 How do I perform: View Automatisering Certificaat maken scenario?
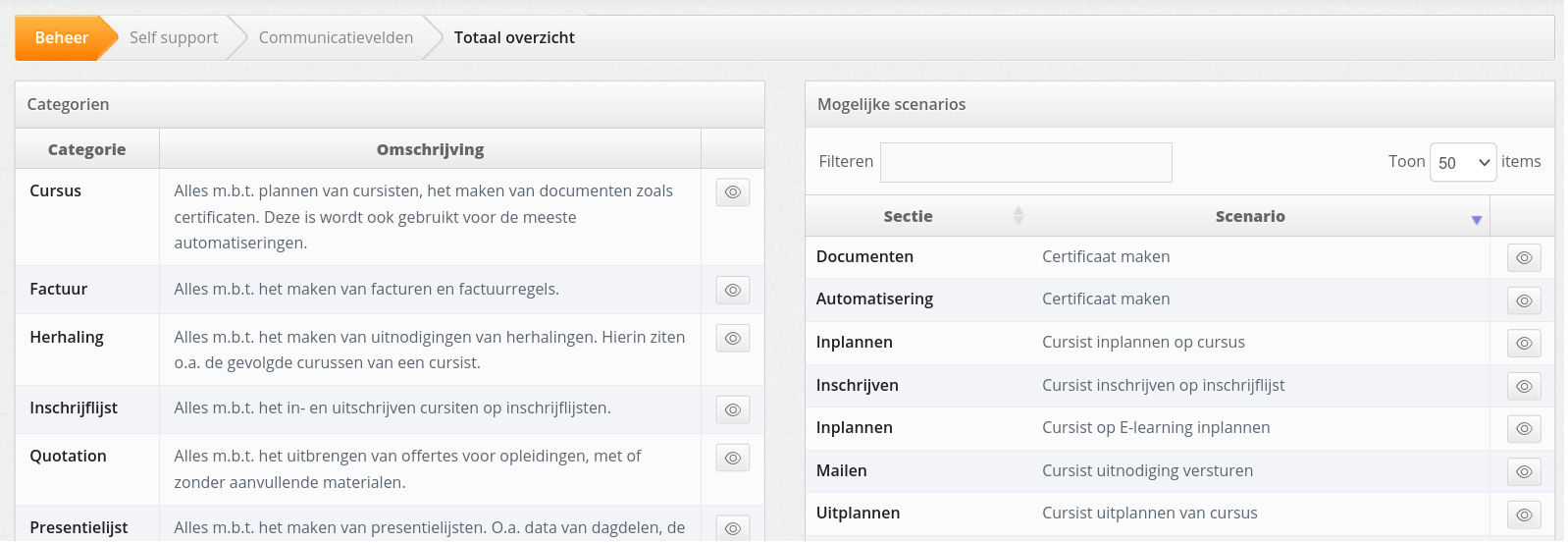click(1524, 300)
